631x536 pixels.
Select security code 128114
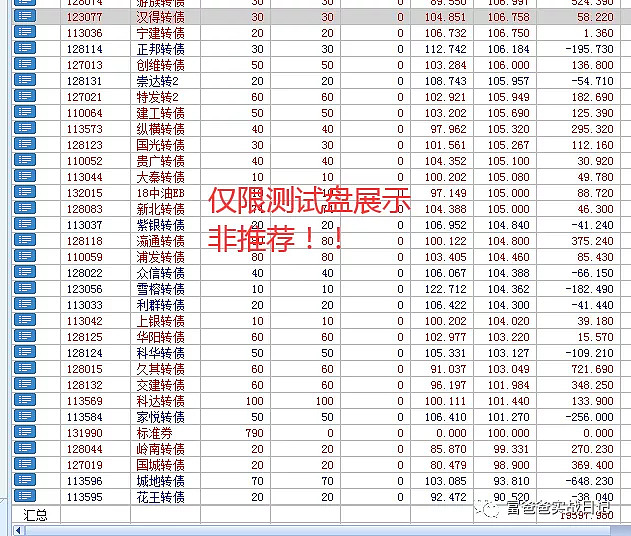[x=85, y=49]
